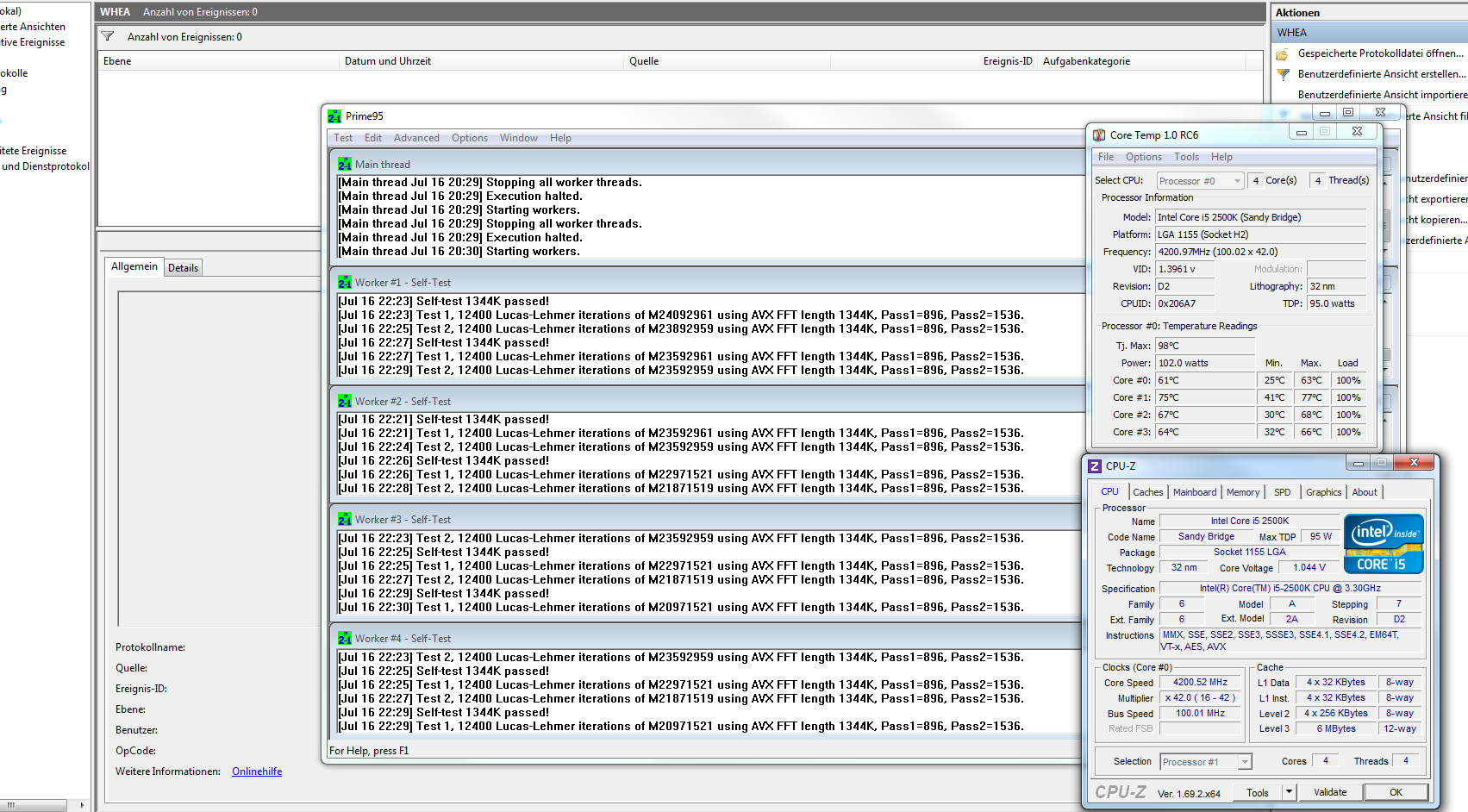Click the Prime95 title bar icon
The height and width of the screenshot is (812, 1468).
(x=334, y=116)
